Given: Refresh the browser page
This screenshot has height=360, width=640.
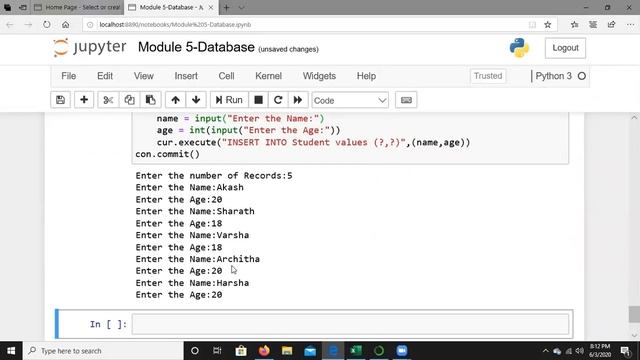Looking at the screenshot, I should pos(47,24).
